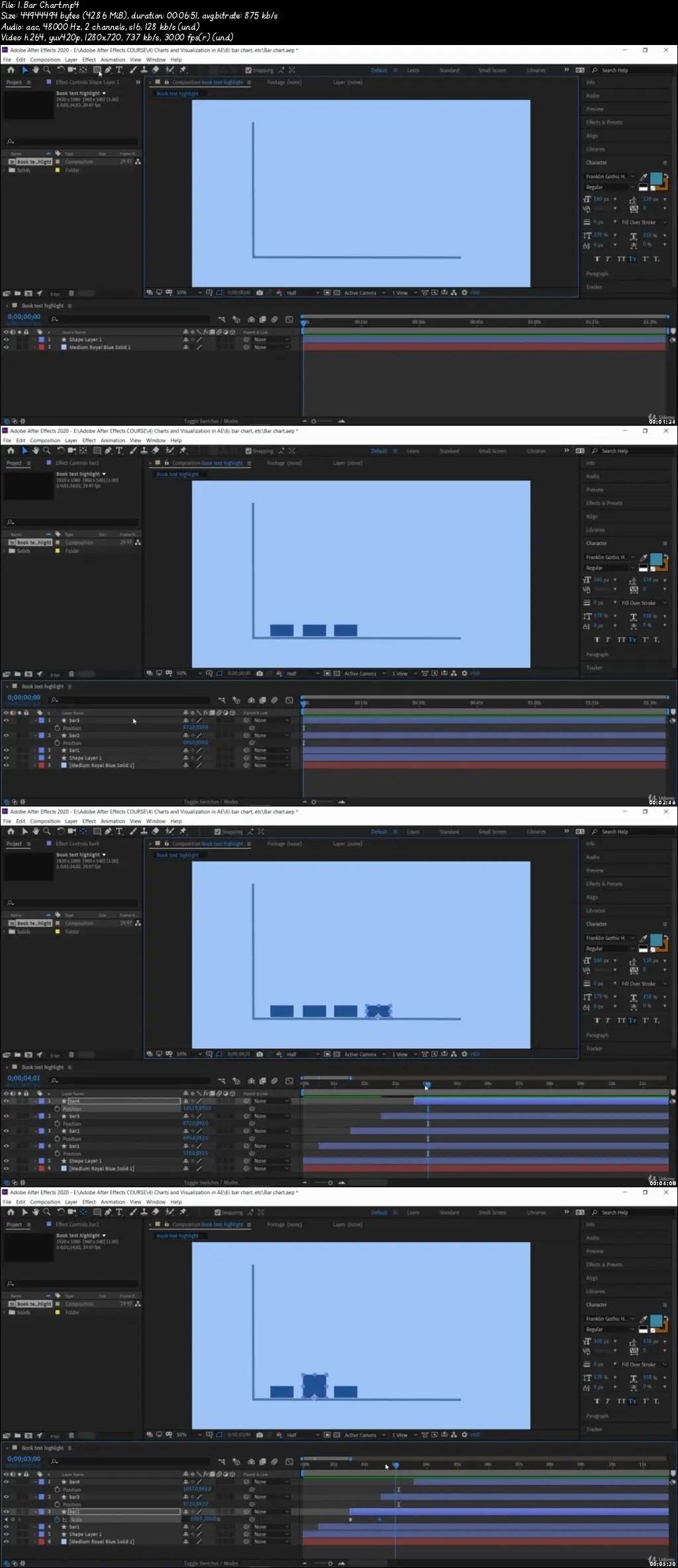Select the Pen tool in the 00:01:24 frame
Image resolution: width=678 pixels, height=1568 pixels.
[108, 70]
